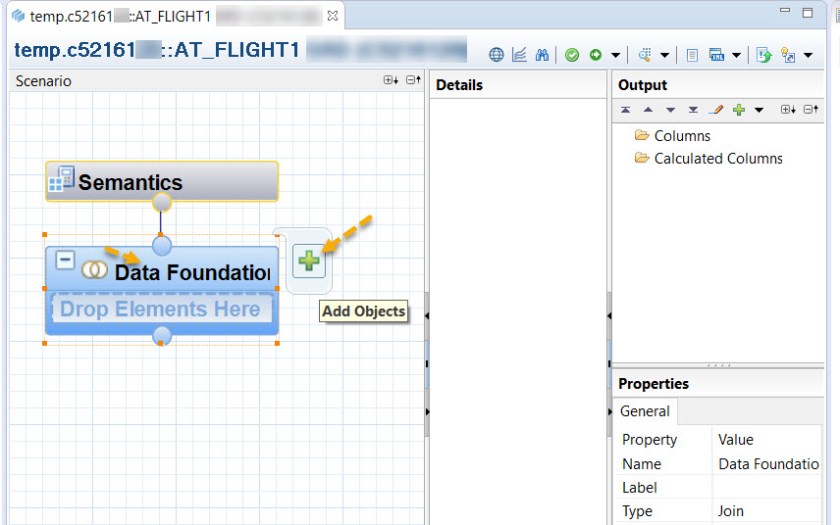The image size is (840, 525).
Task: Select the Calculated Columns folder
Action: 708,159
